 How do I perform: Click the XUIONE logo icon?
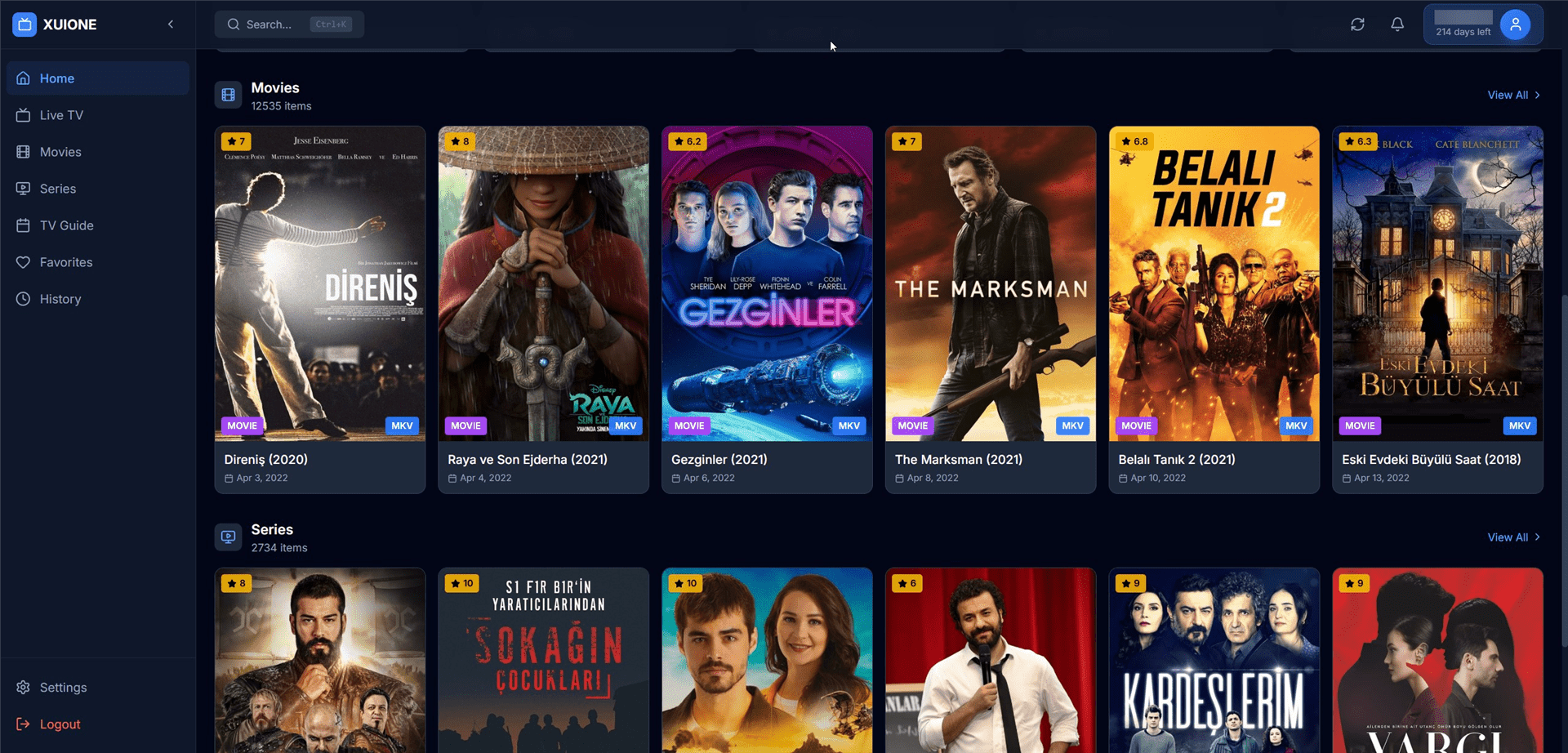pos(24,25)
